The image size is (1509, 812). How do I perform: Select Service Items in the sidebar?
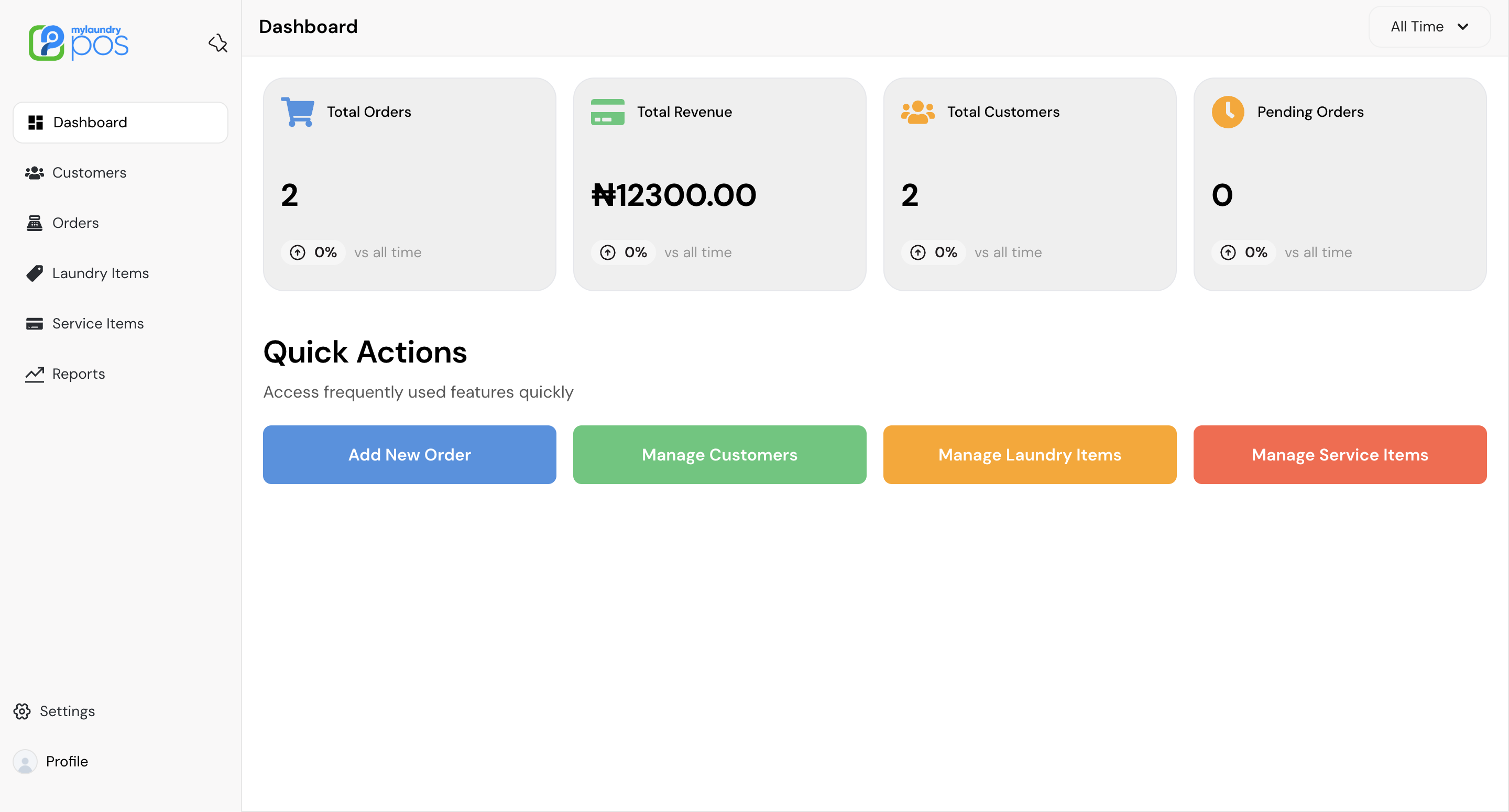pyautogui.click(x=98, y=323)
